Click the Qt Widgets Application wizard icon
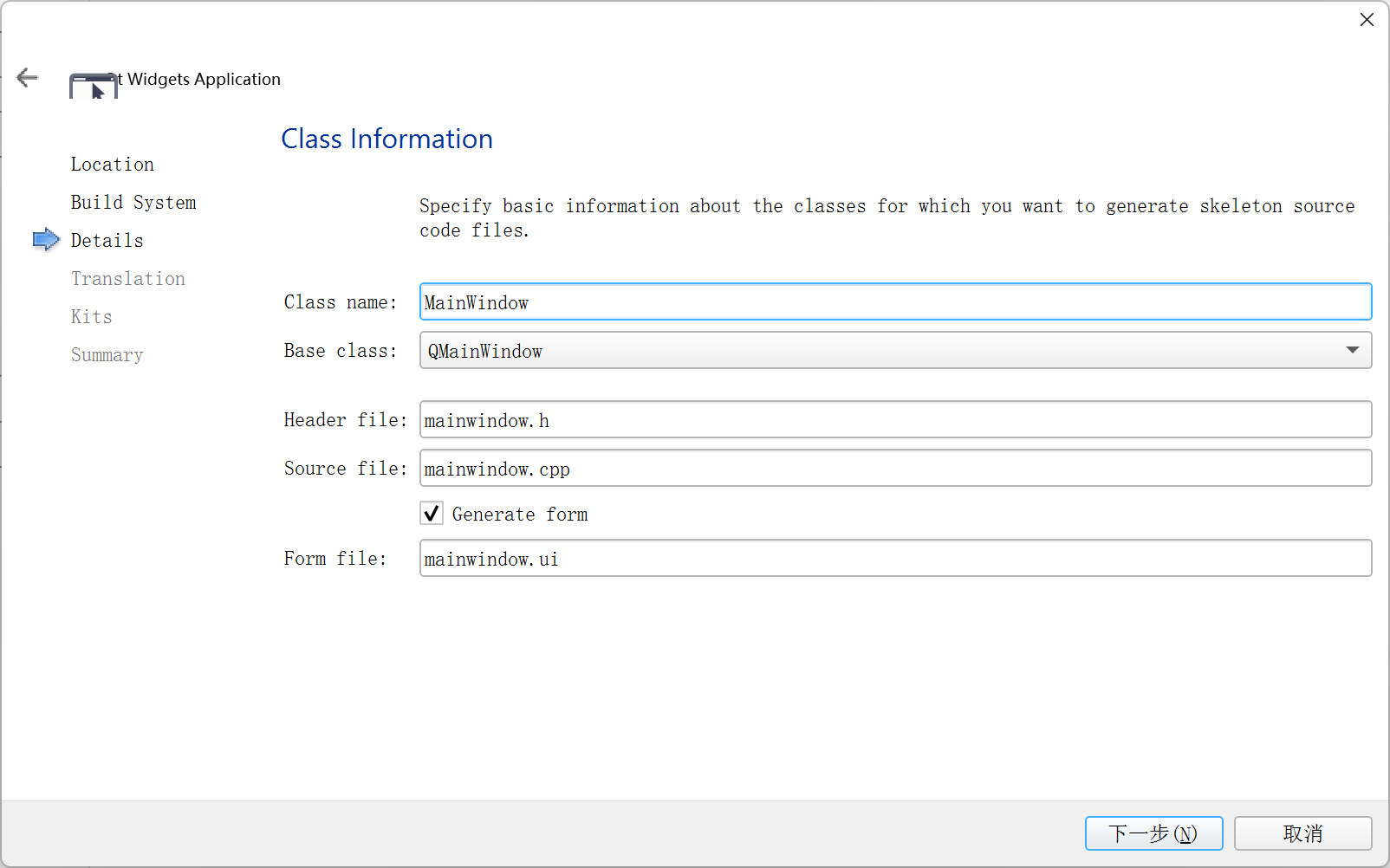Image resolution: width=1390 pixels, height=868 pixels. tap(94, 86)
